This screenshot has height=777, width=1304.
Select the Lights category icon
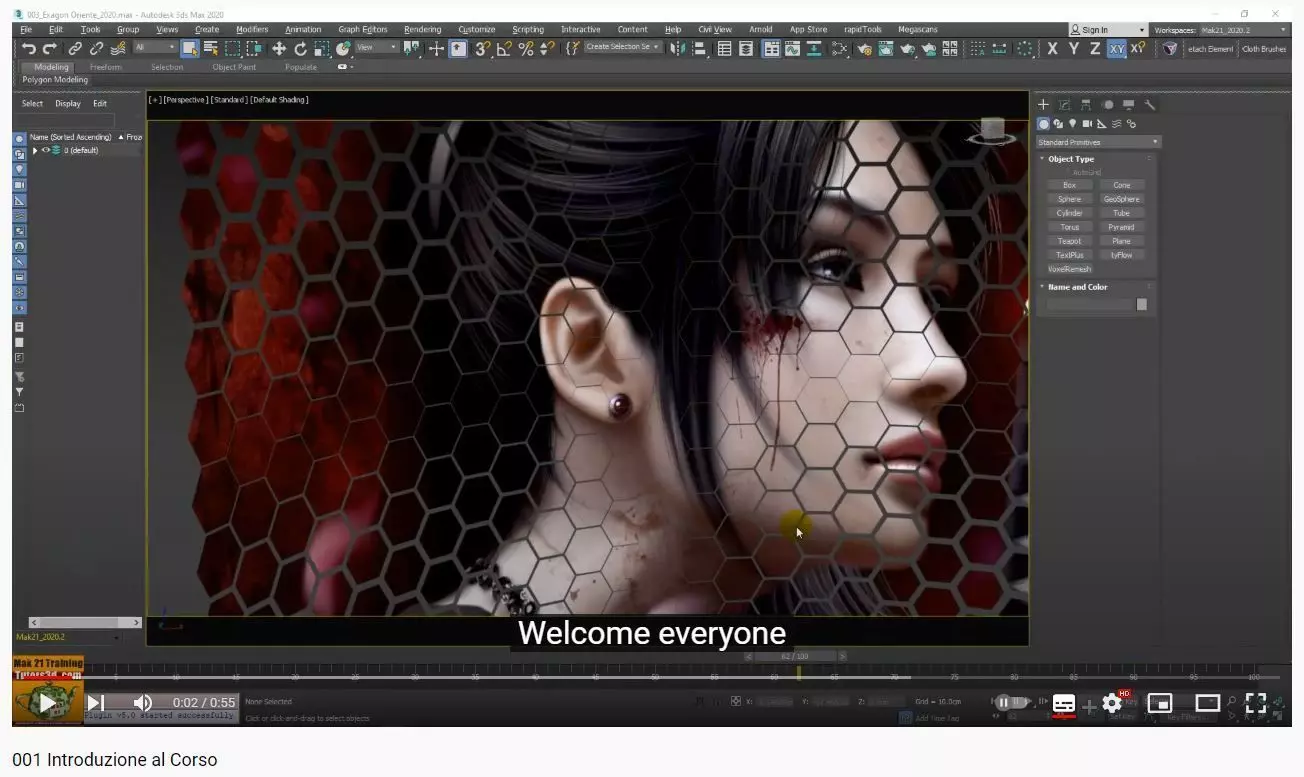pyautogui.click(x=1073, y=124)
